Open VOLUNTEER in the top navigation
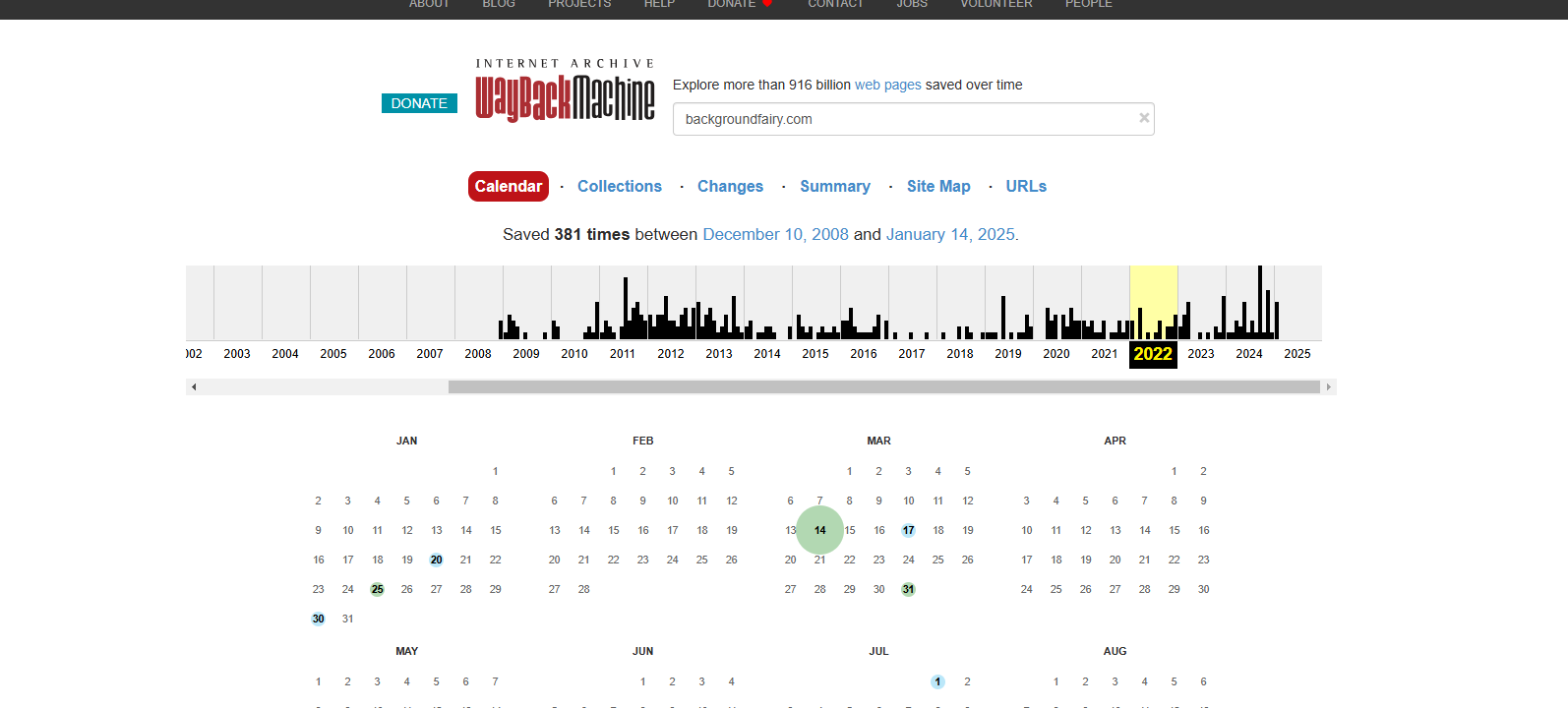Image resolution: width=1568 pixels, height=708 pixels. pyautogui.click(x=996, y=4)
